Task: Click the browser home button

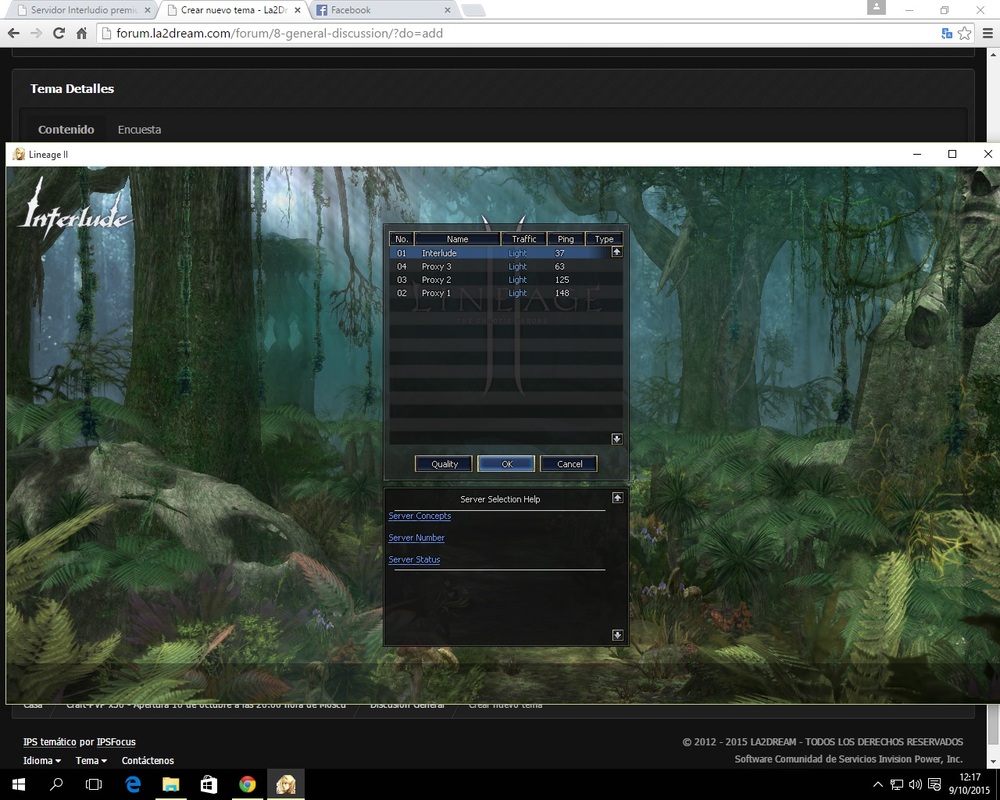Action: (x=83, y=33)
